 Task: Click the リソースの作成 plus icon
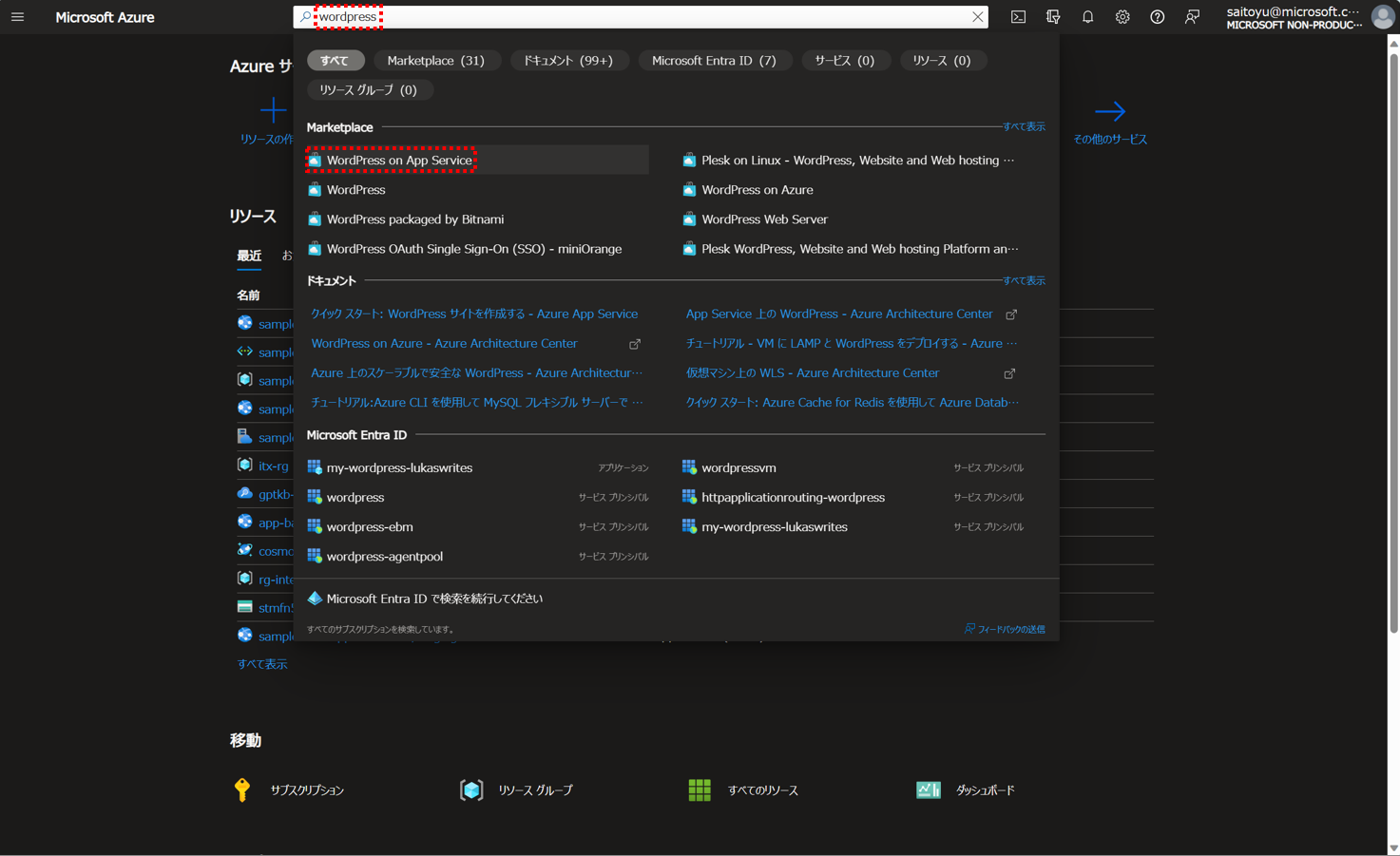tap(273, 110)
